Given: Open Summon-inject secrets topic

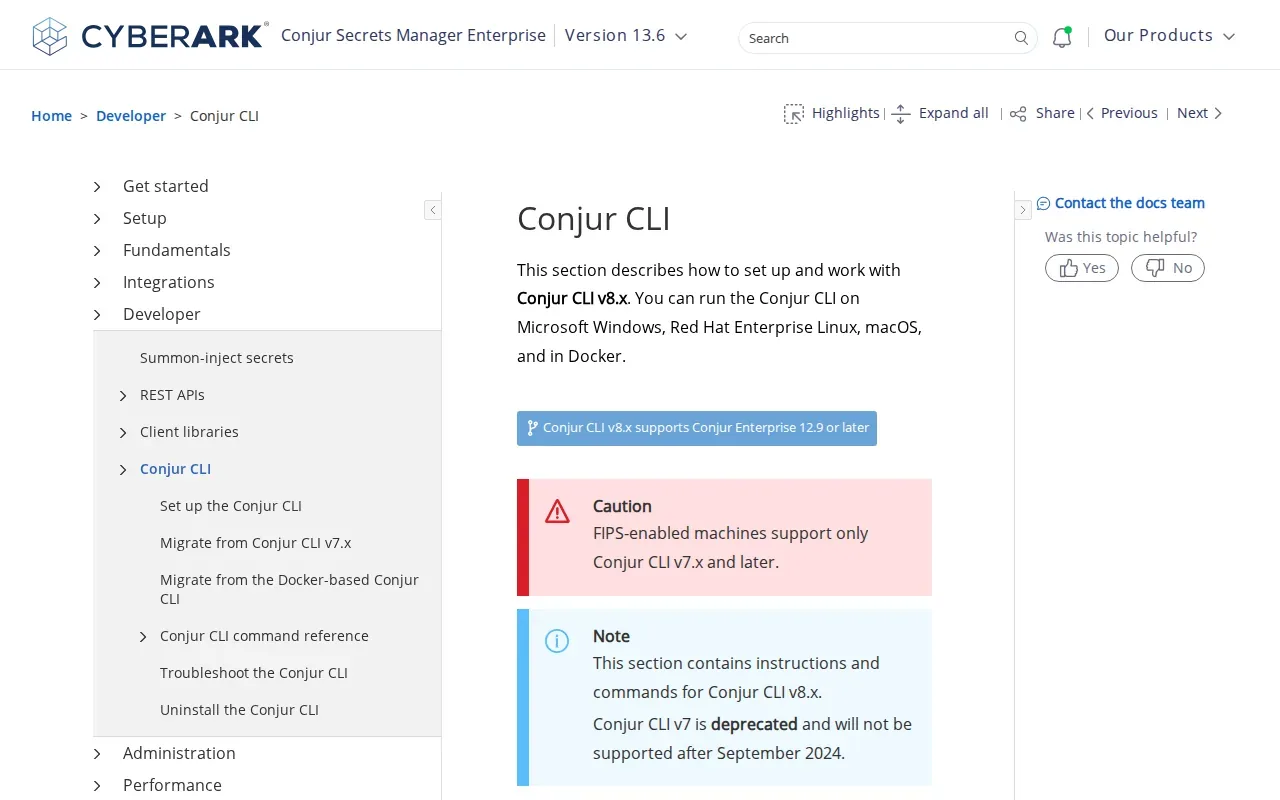Looking at the screenshot, I should pos(217,358).
